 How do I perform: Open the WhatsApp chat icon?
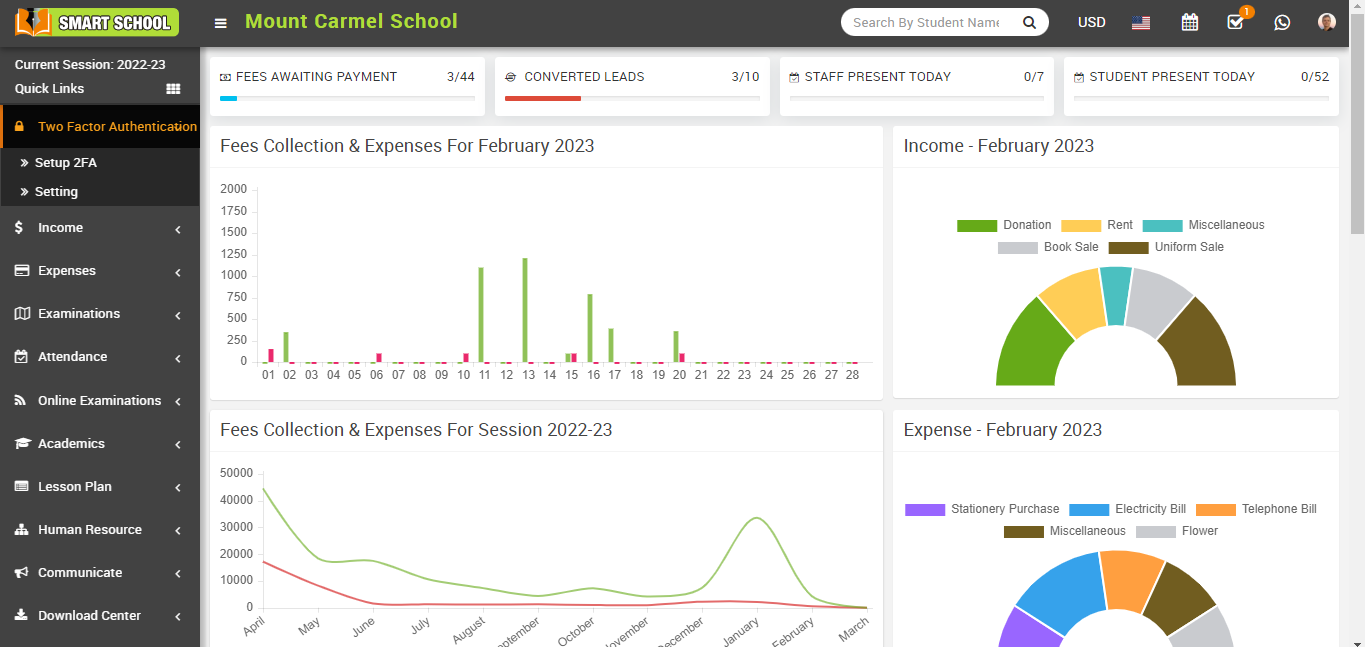tap(1282, 22)
